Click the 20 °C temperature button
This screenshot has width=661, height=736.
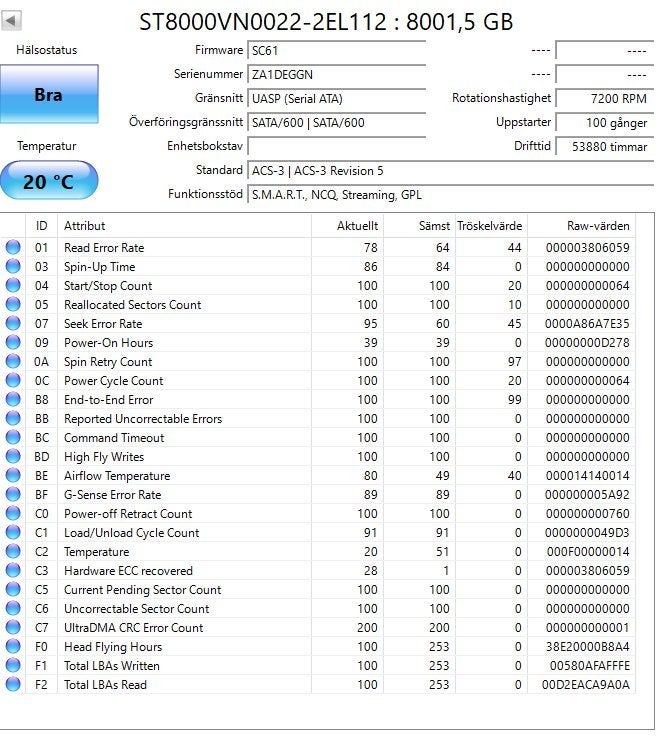pos(49,181)
